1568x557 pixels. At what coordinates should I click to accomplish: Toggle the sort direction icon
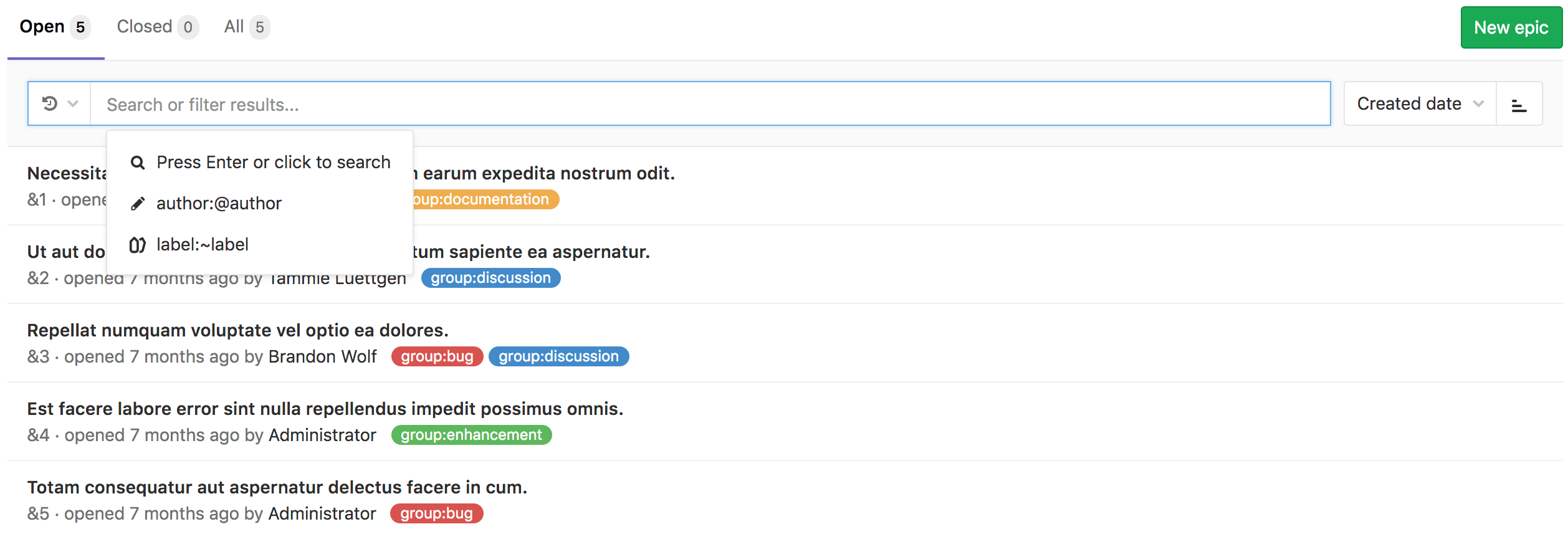[x=1521, y=103]
